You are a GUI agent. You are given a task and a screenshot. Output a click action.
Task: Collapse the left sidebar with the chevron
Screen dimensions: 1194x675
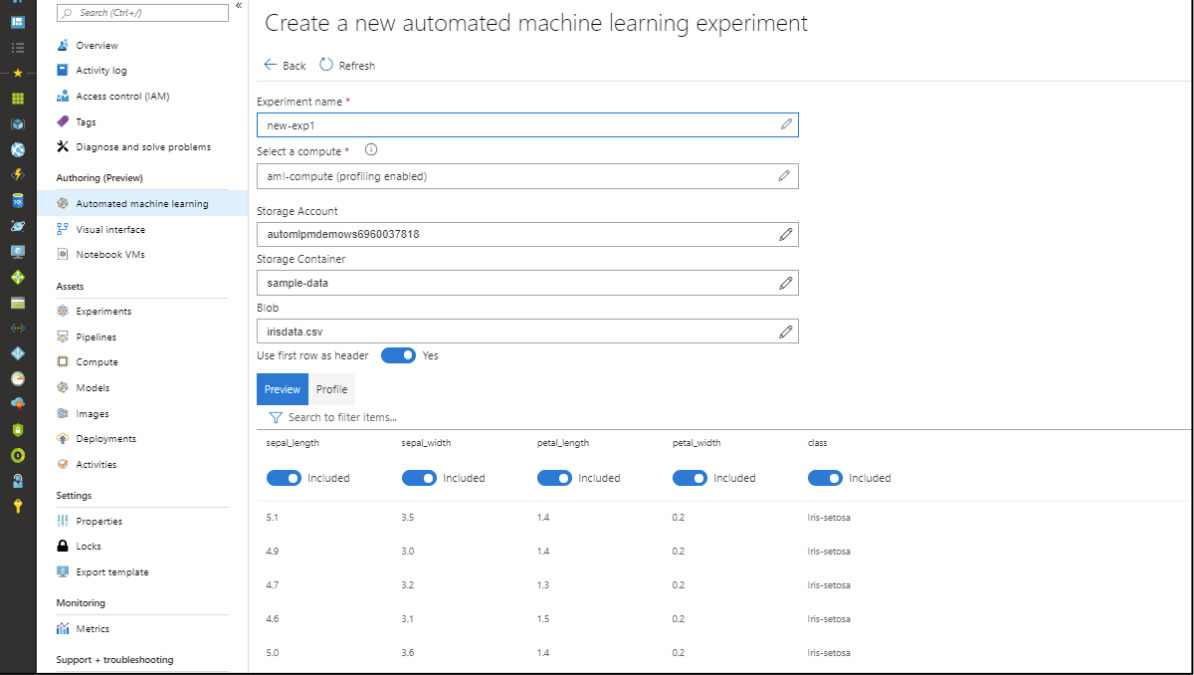click(x=238, y=6)
